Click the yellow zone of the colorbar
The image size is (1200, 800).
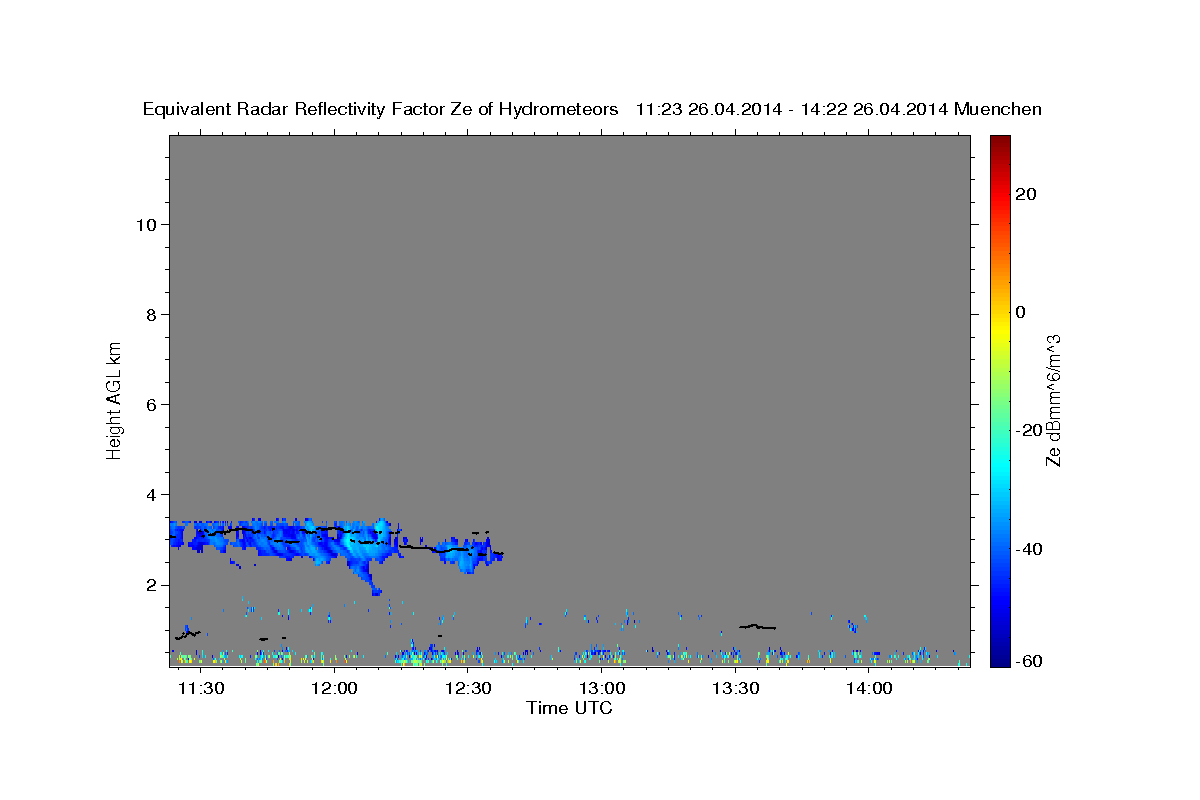point(999,330)
